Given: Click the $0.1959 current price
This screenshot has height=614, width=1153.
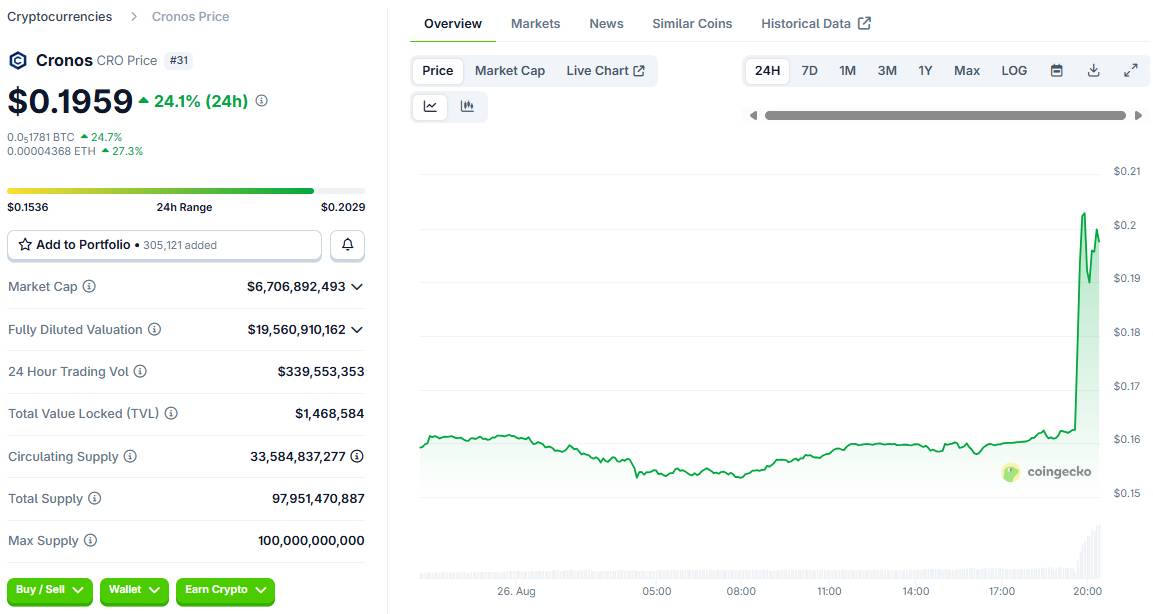Looking at the screenshot, I should 70,101.
